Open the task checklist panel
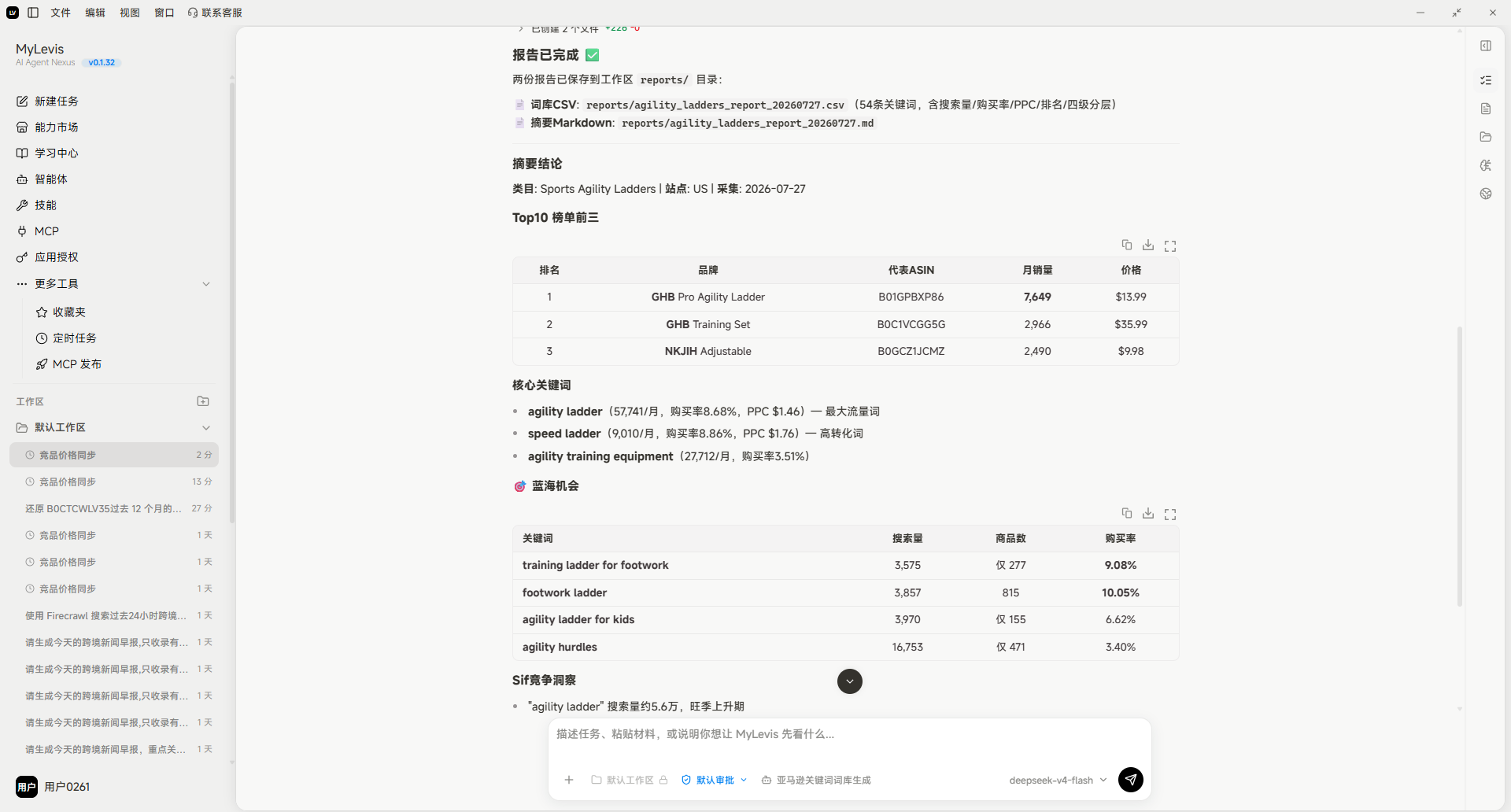 click(x=1486, y=80)
